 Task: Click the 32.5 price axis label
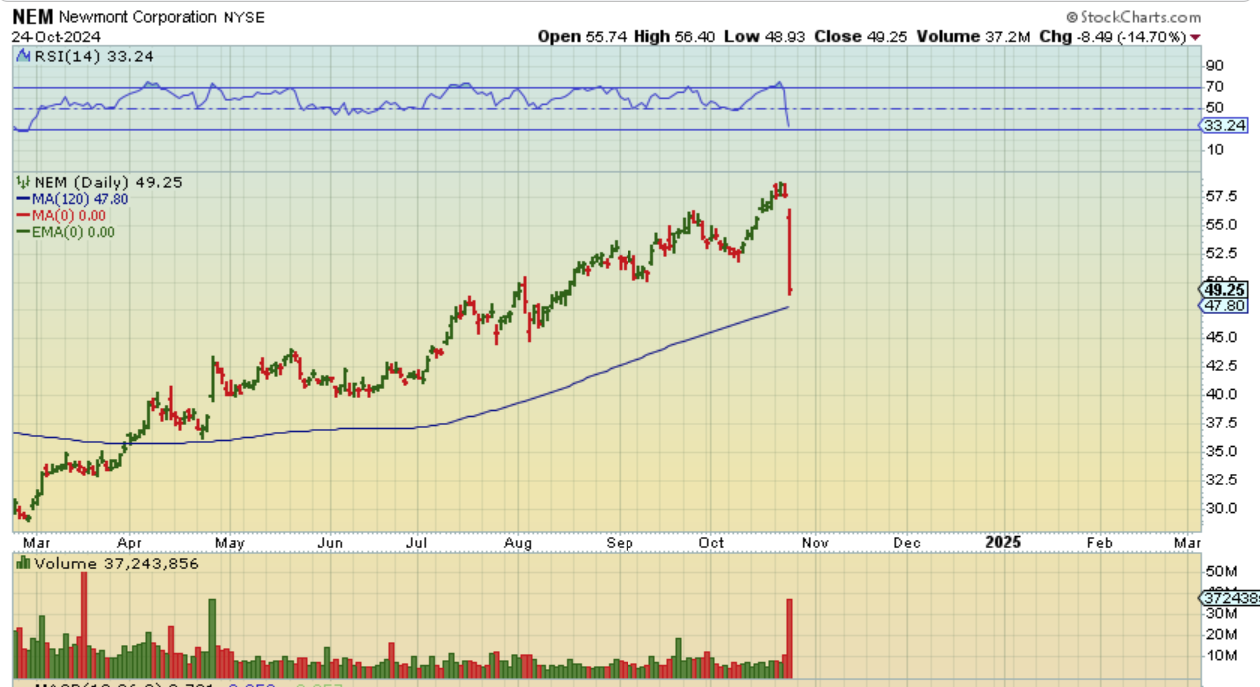pyautogui.click(x=1220, y=479)
